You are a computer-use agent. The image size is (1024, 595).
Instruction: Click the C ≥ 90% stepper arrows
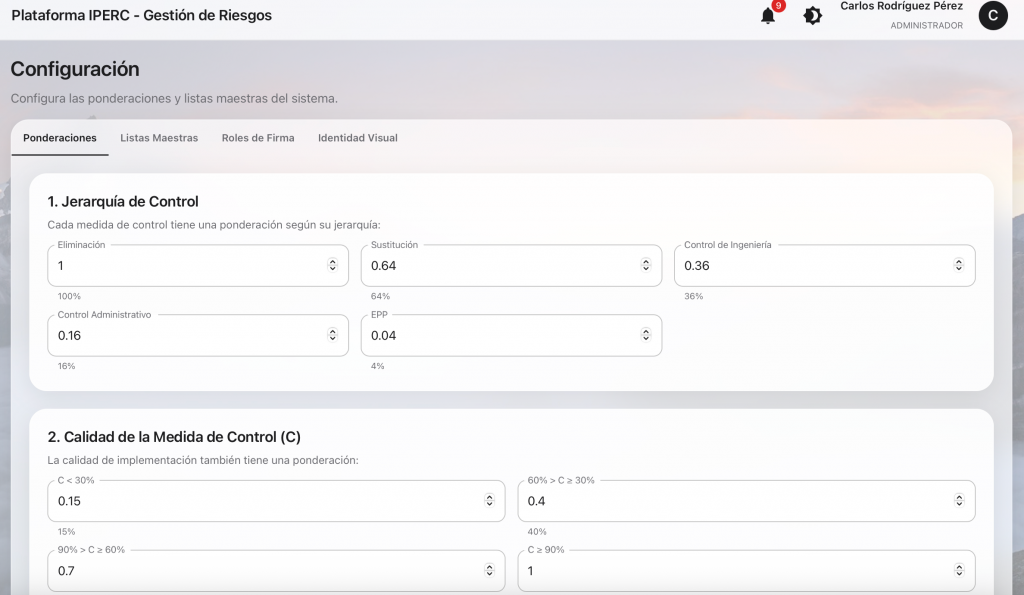tap(958, 571)
